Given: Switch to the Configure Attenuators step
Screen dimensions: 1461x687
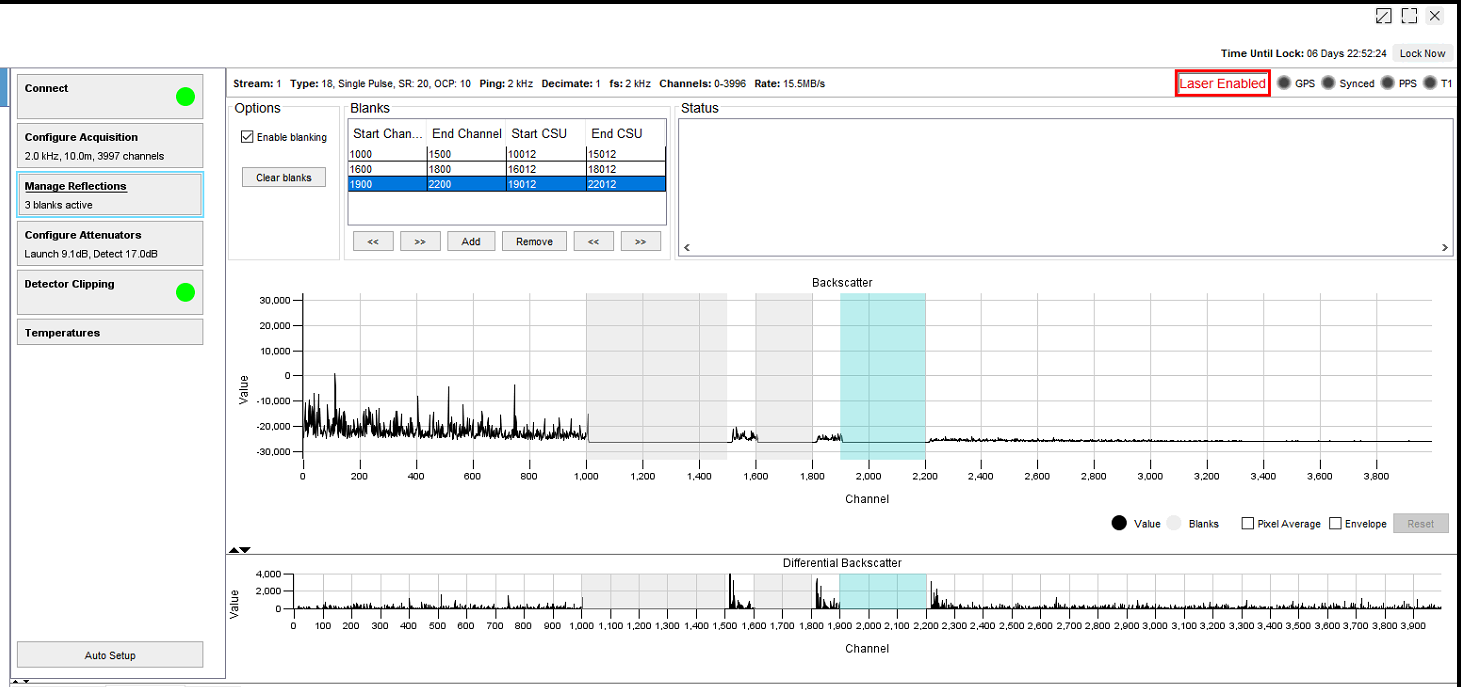Looking at the screenshot, I should (x=110, y=244).
